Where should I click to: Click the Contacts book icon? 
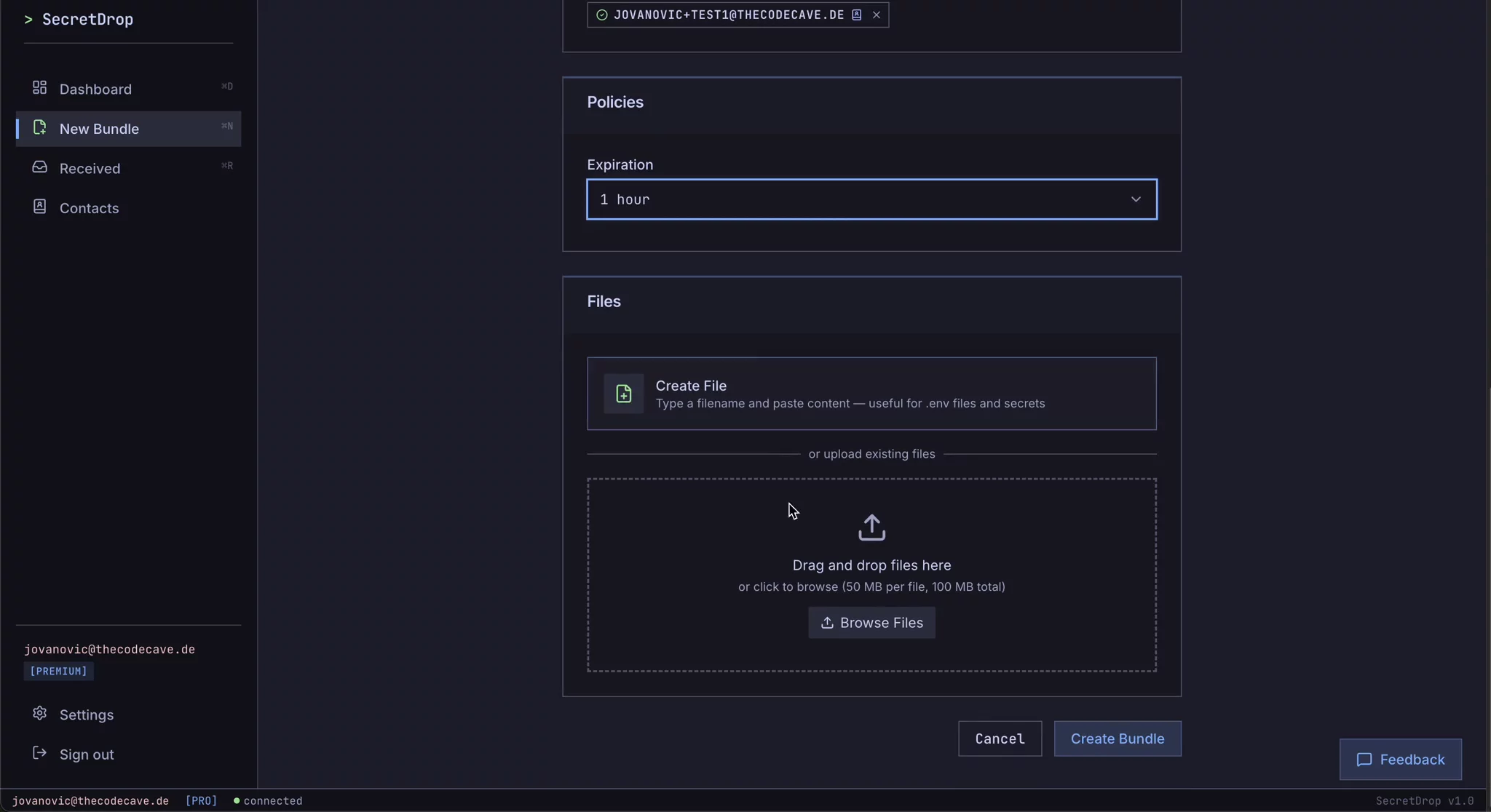(x=39, y=207)
